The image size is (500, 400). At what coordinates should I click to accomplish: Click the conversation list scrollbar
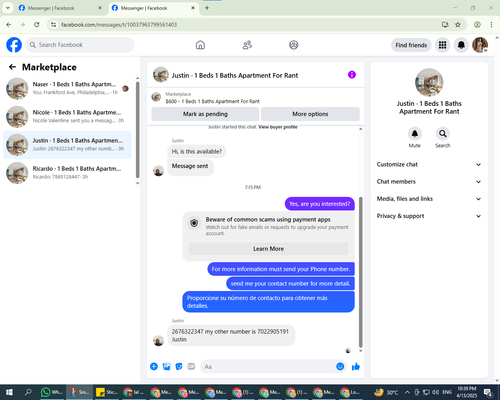[138, 130]
